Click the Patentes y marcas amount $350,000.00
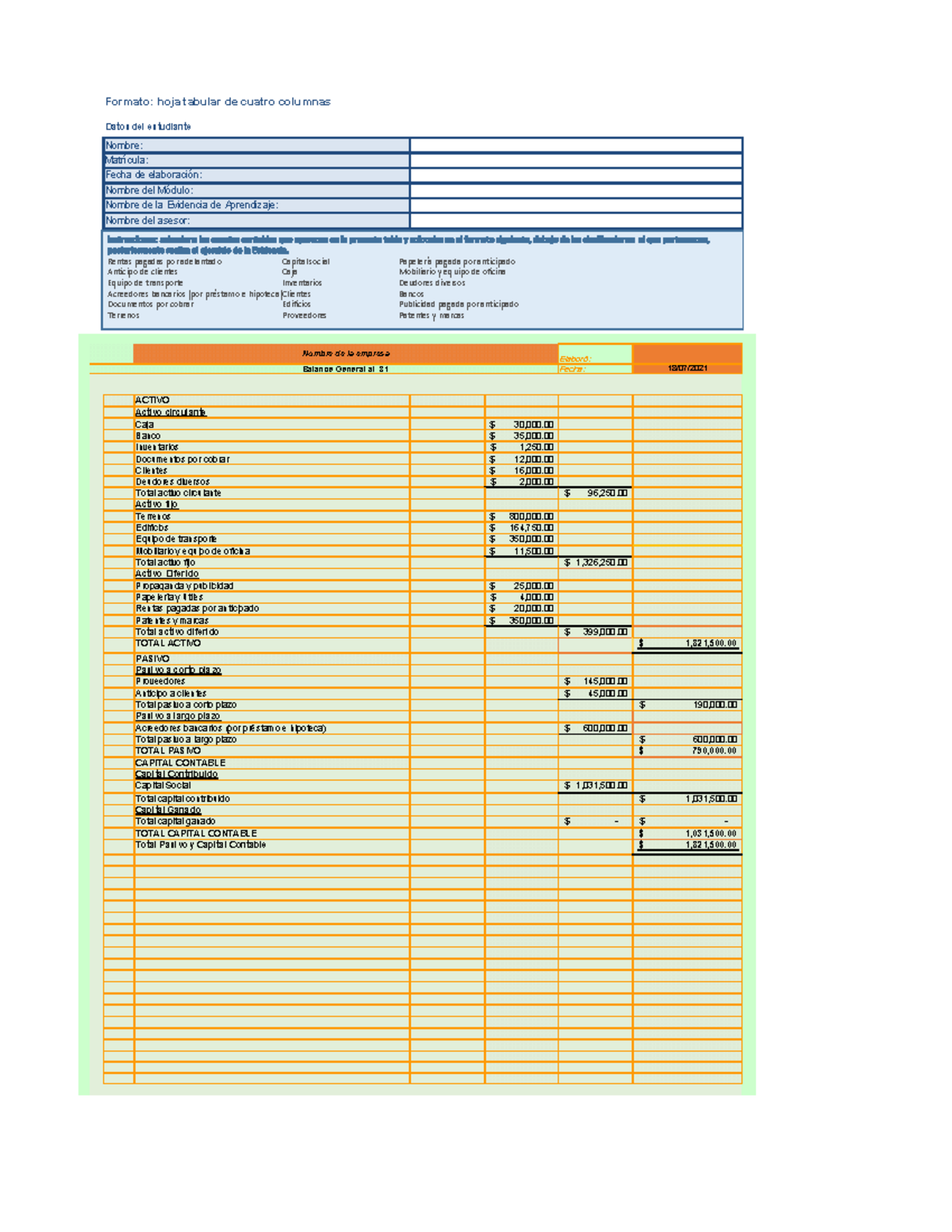The image size is (952, 1232). (521, 620)
